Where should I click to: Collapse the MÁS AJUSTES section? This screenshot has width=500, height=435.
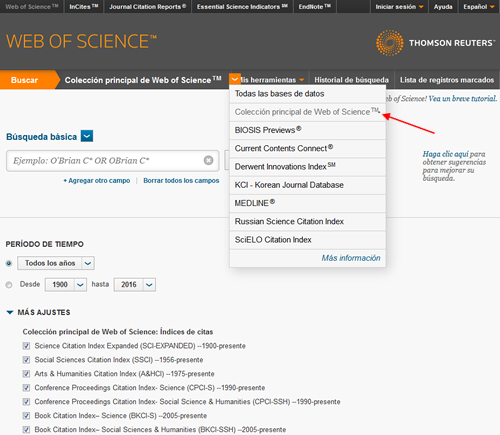[x=10, y=312]
